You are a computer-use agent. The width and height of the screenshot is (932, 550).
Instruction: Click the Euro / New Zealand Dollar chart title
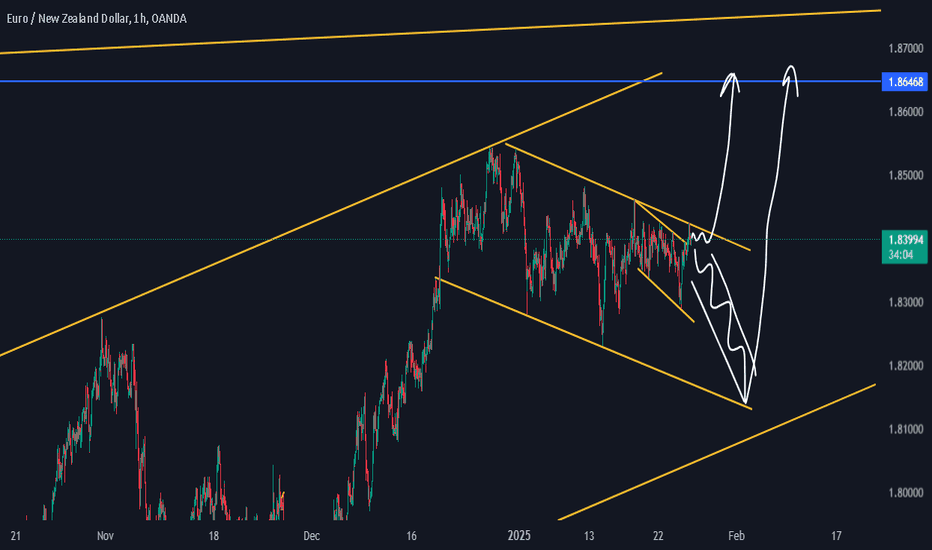[x=96, y=19]
